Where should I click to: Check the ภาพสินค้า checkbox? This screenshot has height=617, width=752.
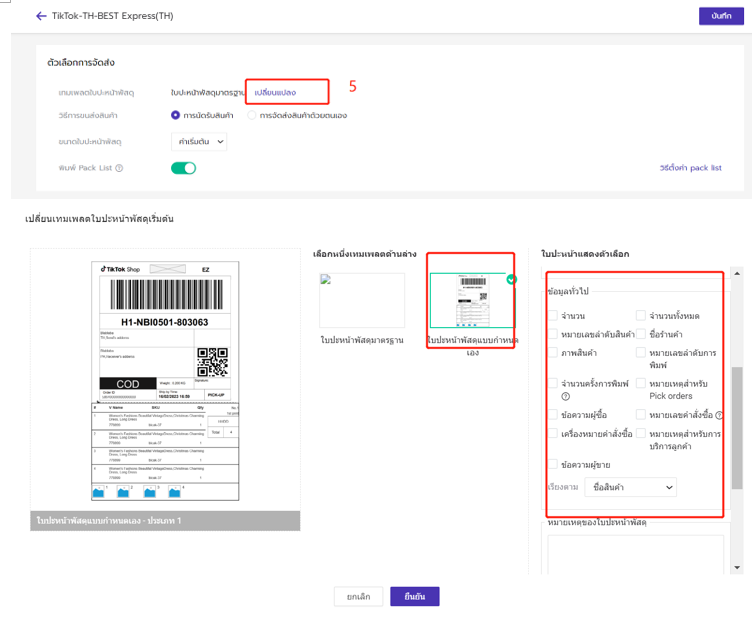(x=553, y=353)
